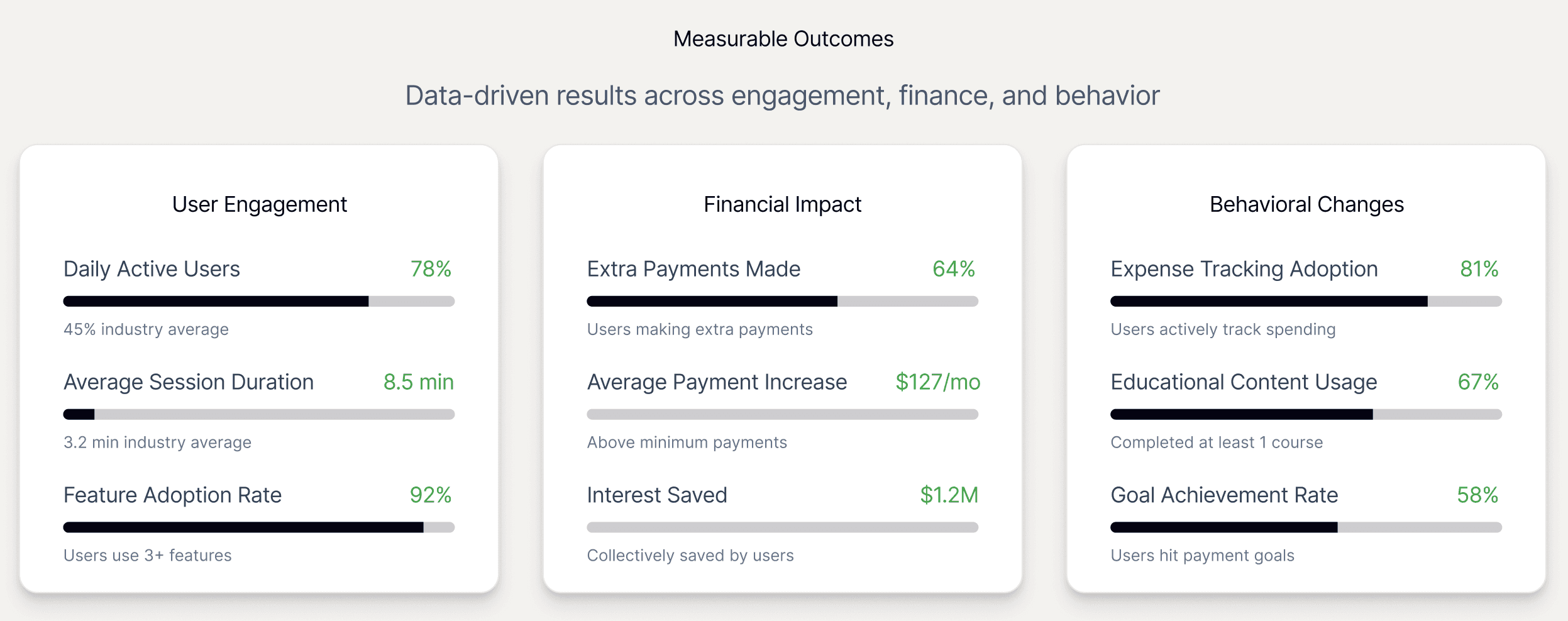This screenshot has height=621, width=1568.
Task: Click the 45% industry average caption
Action: pyautogui.click(x=146, y=329)
